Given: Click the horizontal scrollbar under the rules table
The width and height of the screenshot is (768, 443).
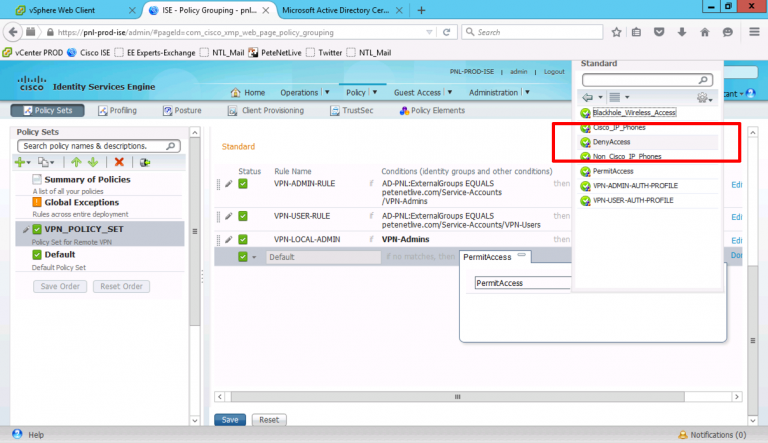Looking at the screenshot, I should click(x=457, y=396).
